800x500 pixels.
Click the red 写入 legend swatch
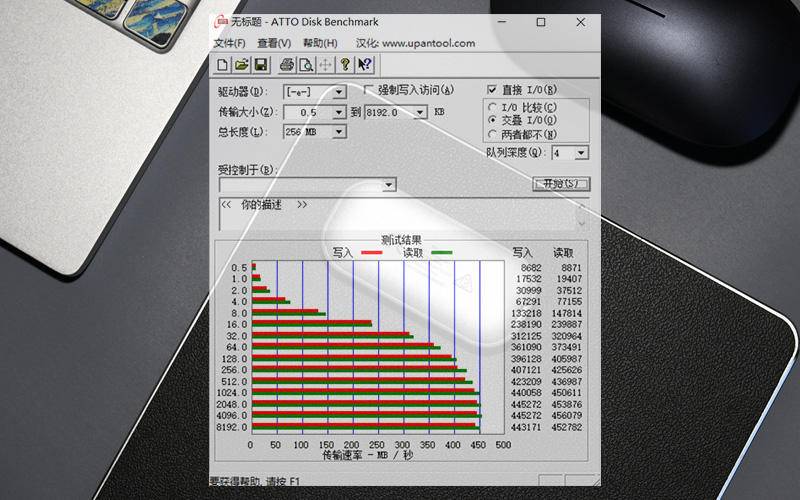coord(371,253)
